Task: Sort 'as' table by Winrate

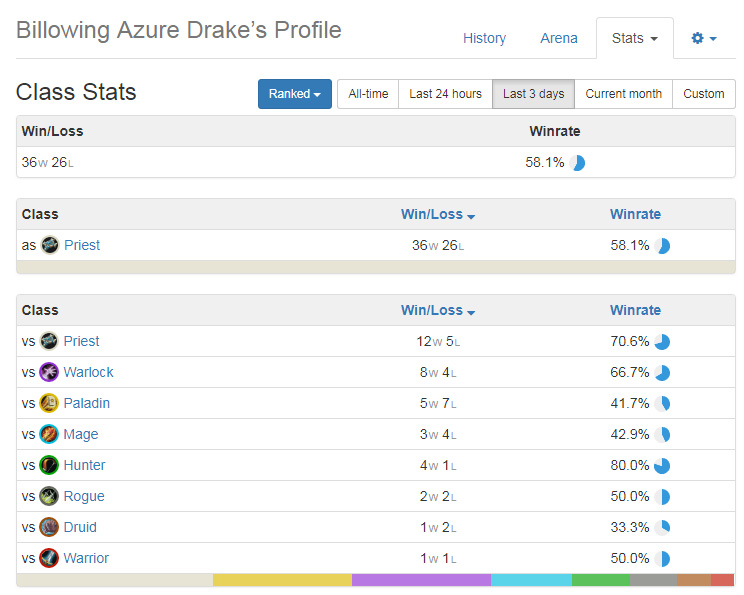Action: pyautogui.click(x=635, y=214)
